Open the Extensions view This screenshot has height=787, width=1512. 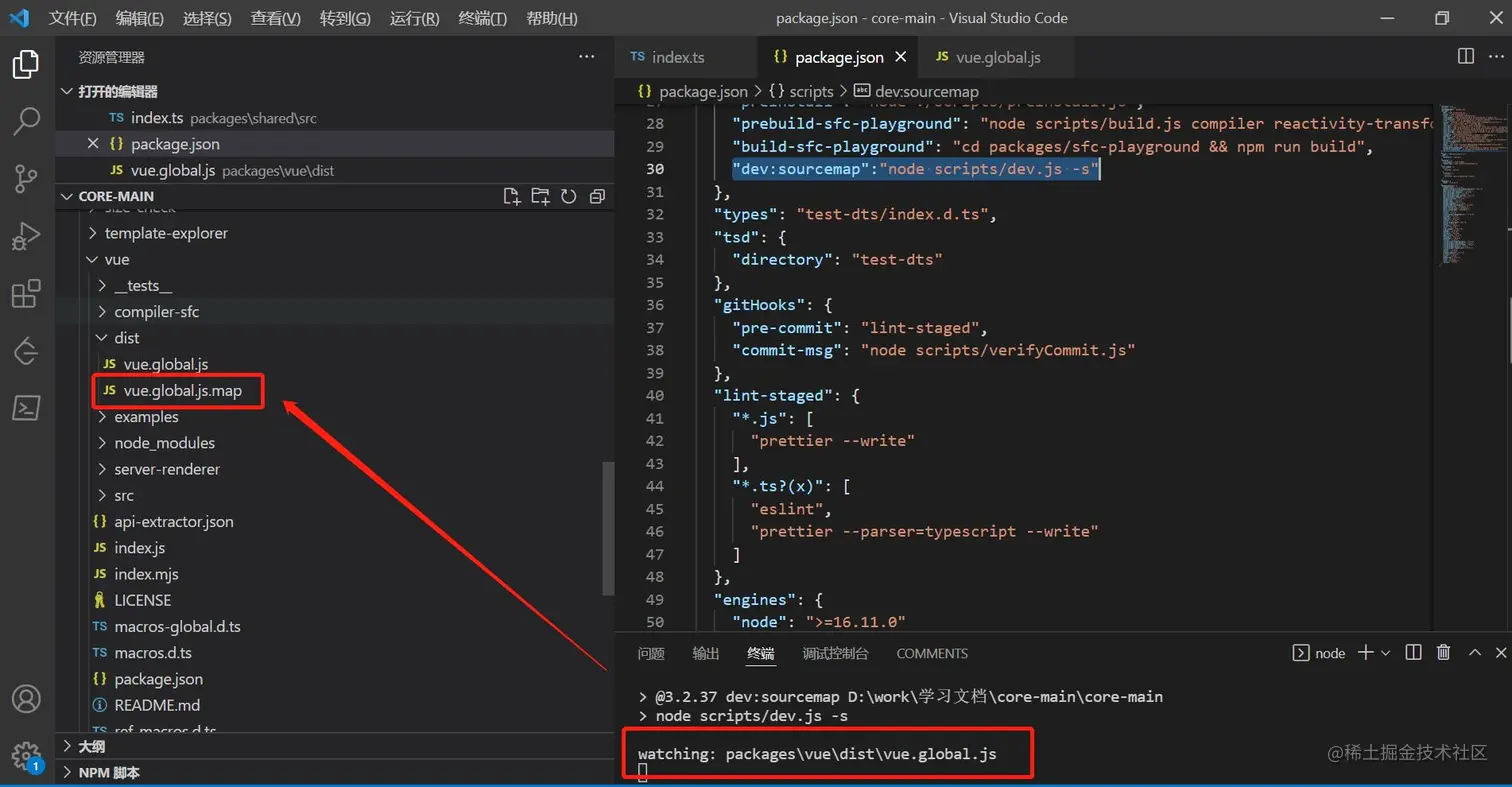26,295
